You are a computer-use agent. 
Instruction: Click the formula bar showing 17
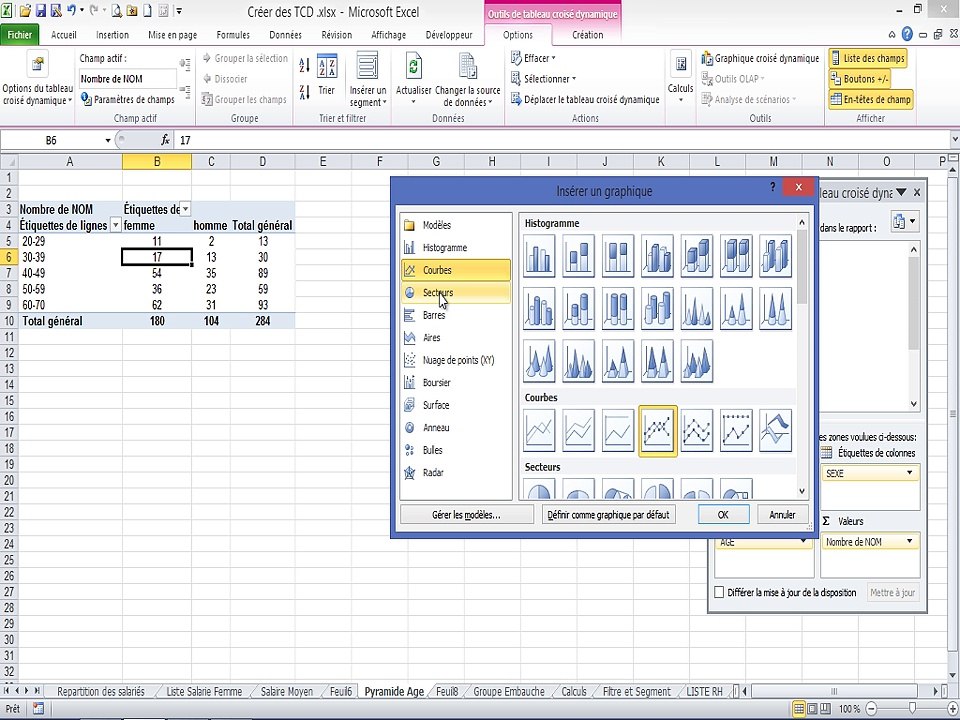click(x=563, y=140)
